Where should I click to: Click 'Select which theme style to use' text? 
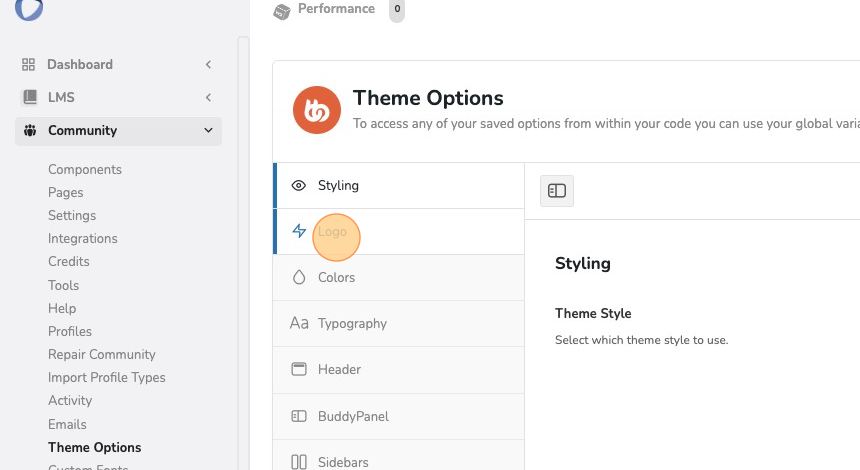[641, 340]
